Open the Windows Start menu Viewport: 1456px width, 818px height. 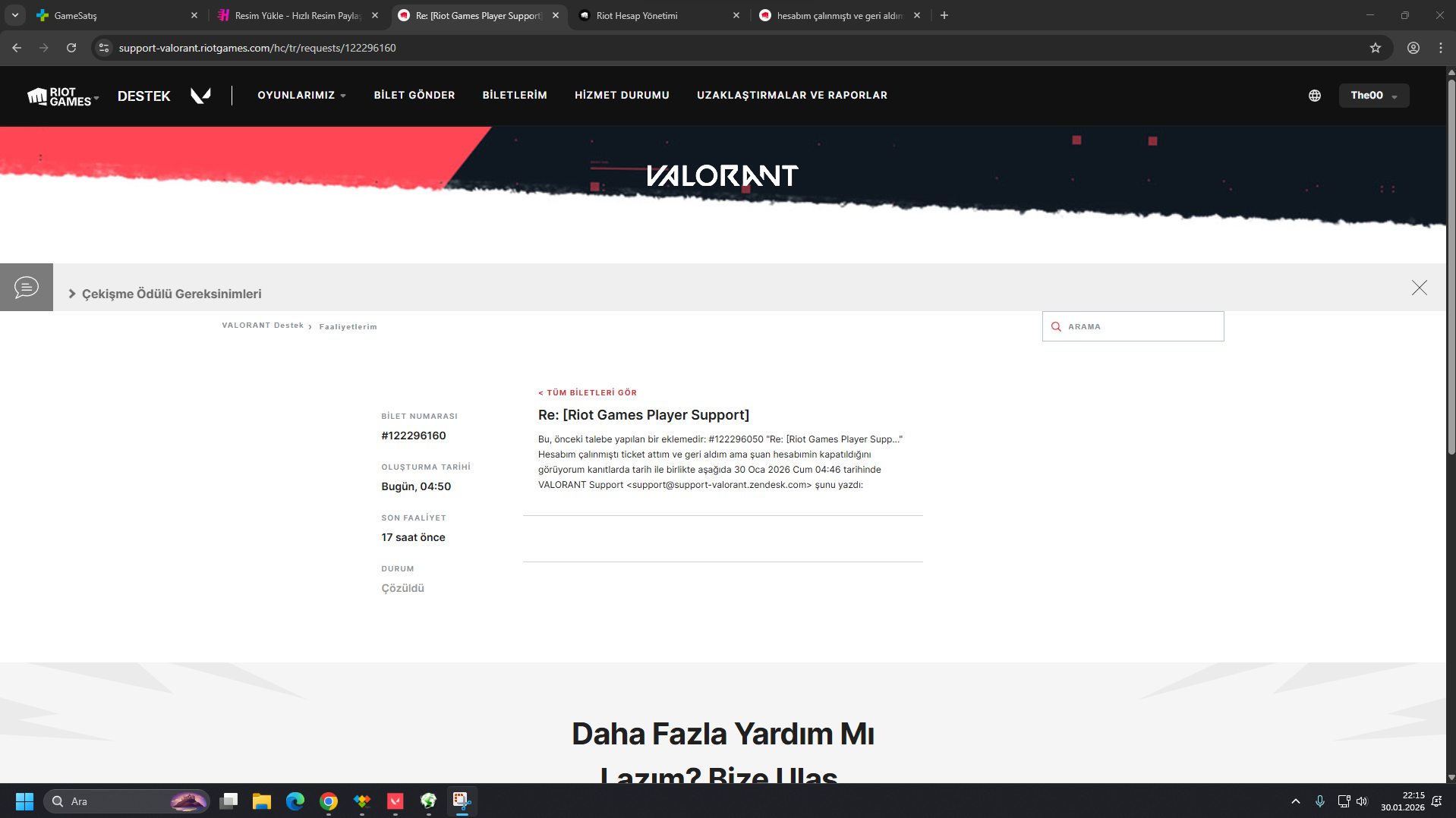(x=24, y=801)
